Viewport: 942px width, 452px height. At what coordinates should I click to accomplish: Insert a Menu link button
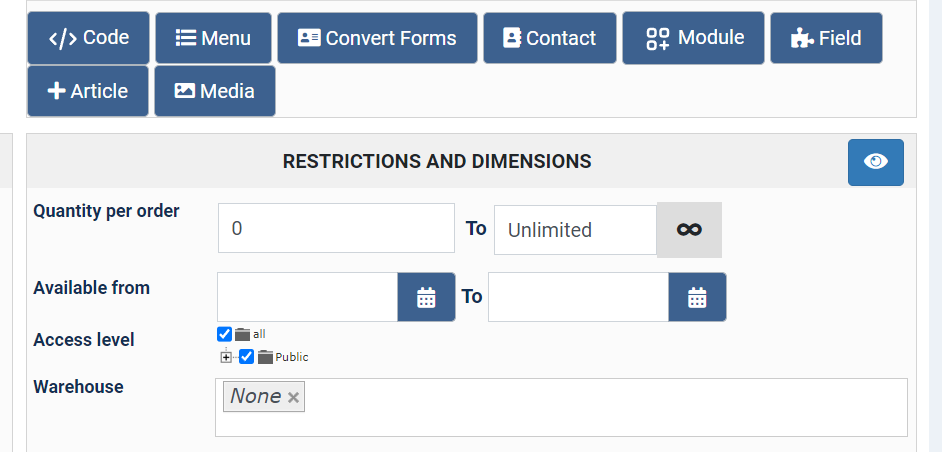click(x=213, y=39)
